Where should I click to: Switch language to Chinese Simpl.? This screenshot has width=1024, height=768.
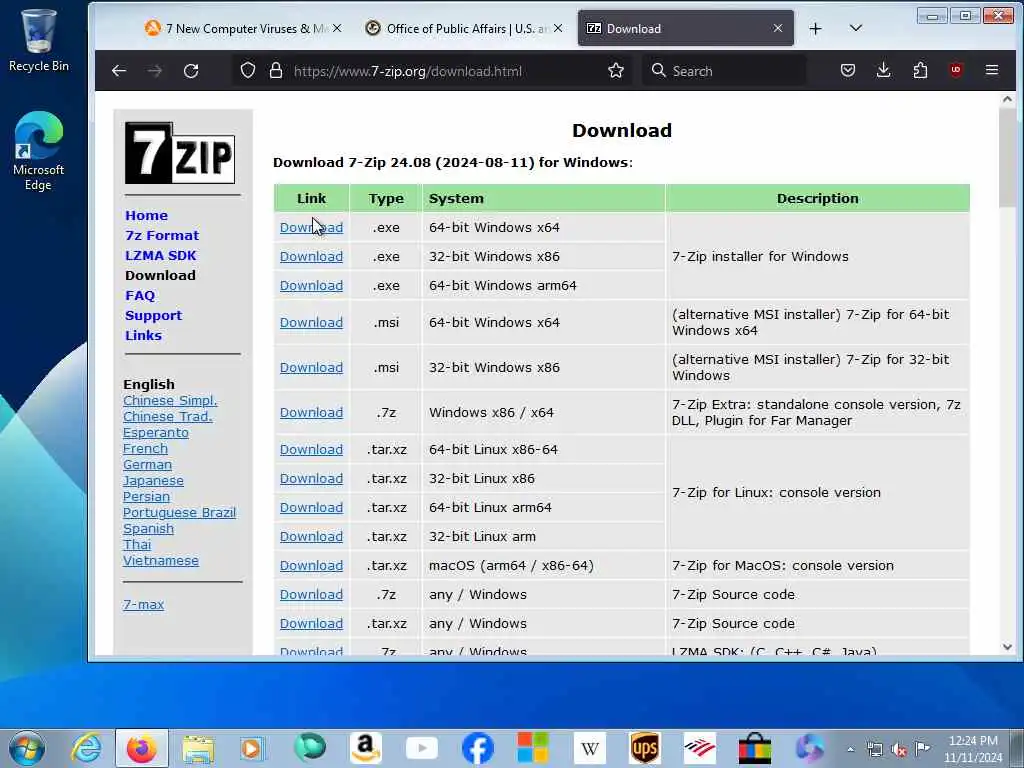(170, 400)
